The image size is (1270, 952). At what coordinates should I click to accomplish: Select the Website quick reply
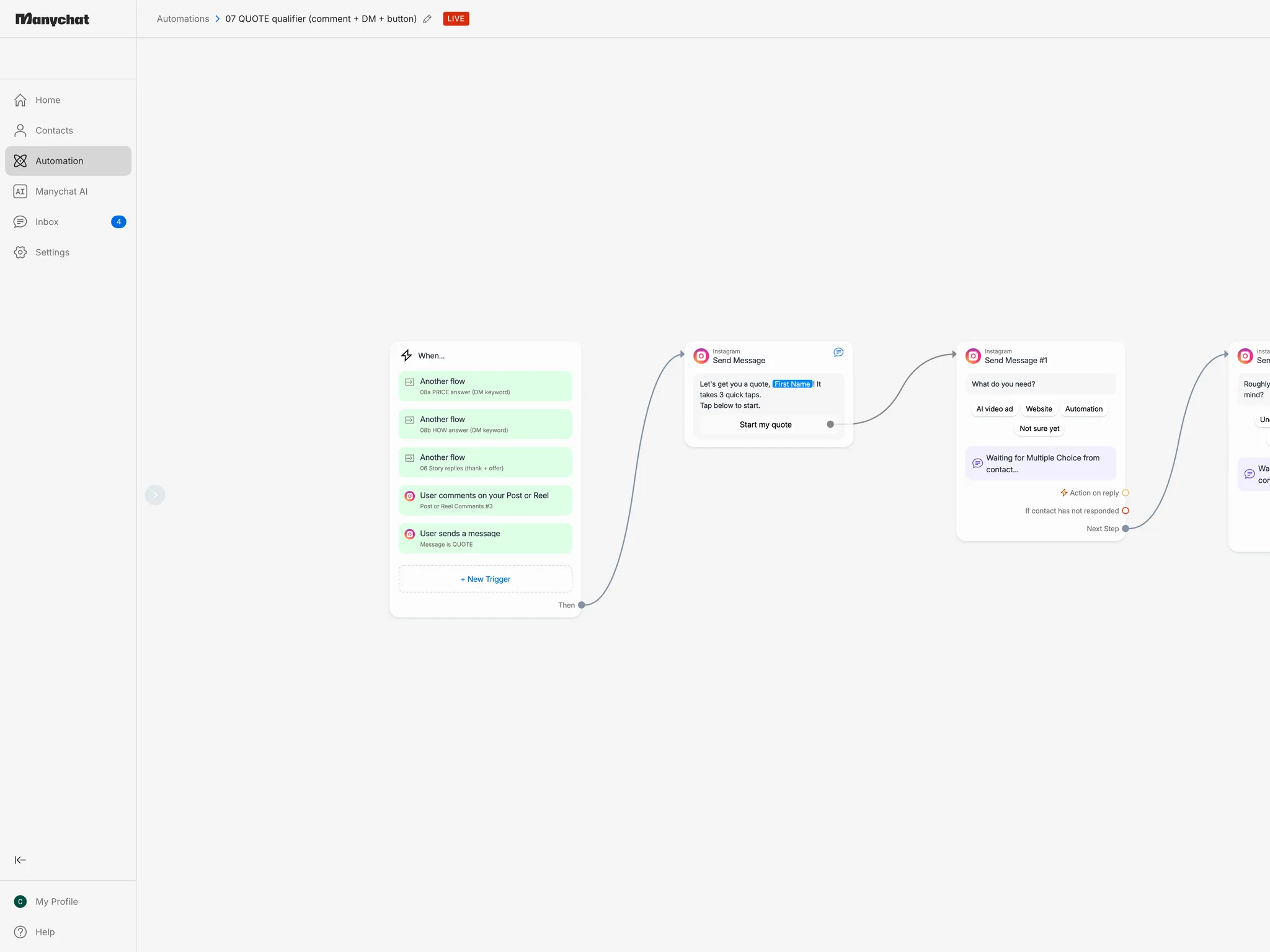[1039, 409]
